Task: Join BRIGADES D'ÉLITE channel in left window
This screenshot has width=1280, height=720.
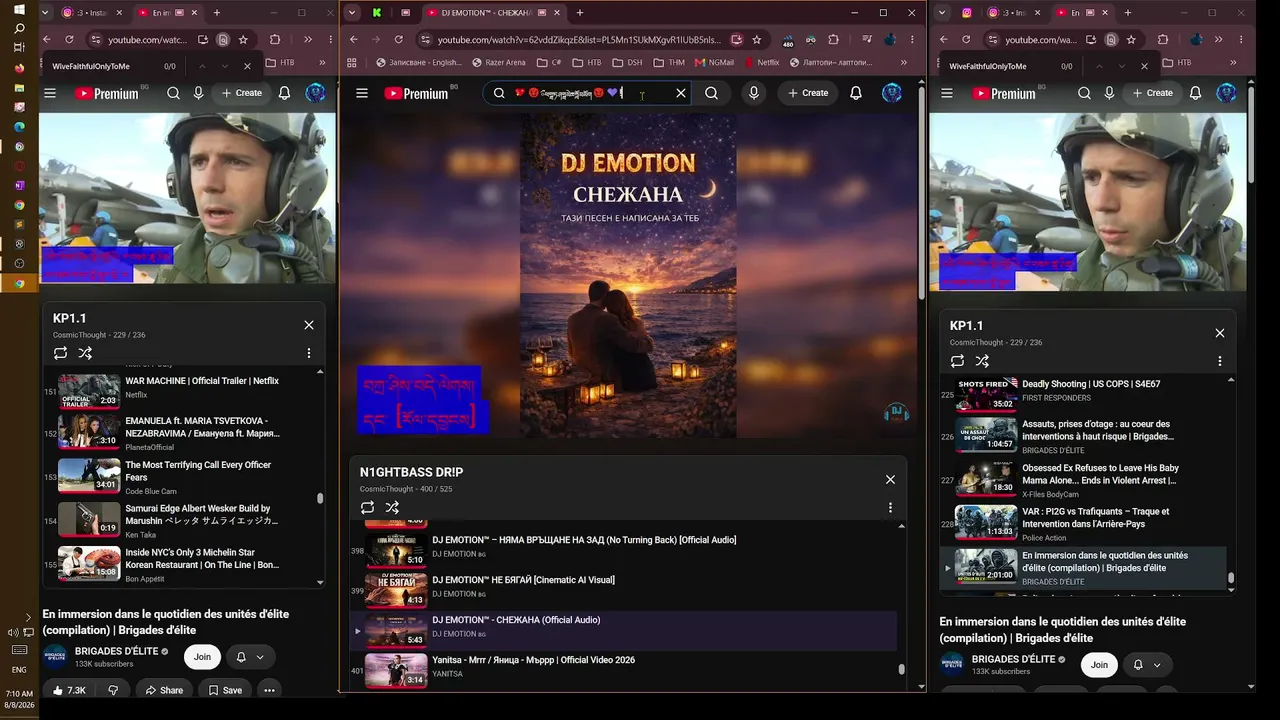Action: tap(203, 657)
